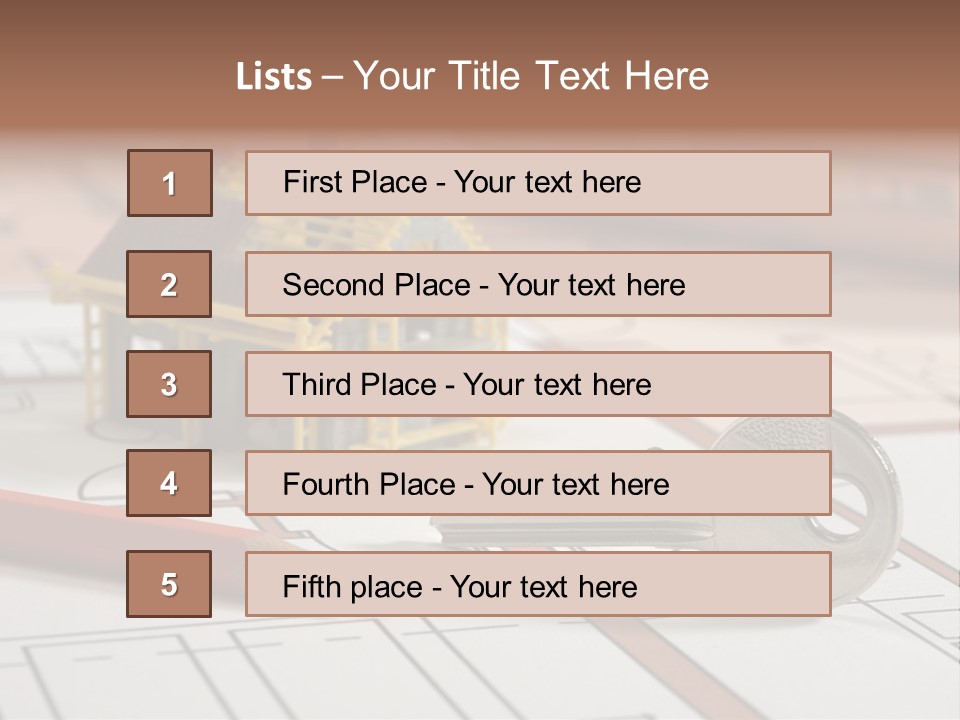The width and height of the screenshot is (960, 720).
Task: Click the number 2 square
Action: click(169, 284)
